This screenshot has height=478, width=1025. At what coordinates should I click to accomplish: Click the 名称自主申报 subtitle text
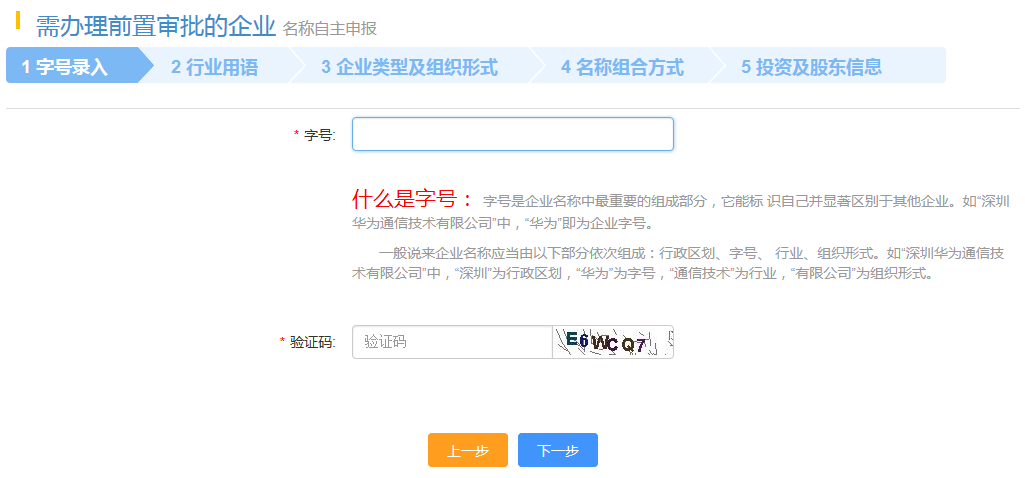click(x=330, y=29)
